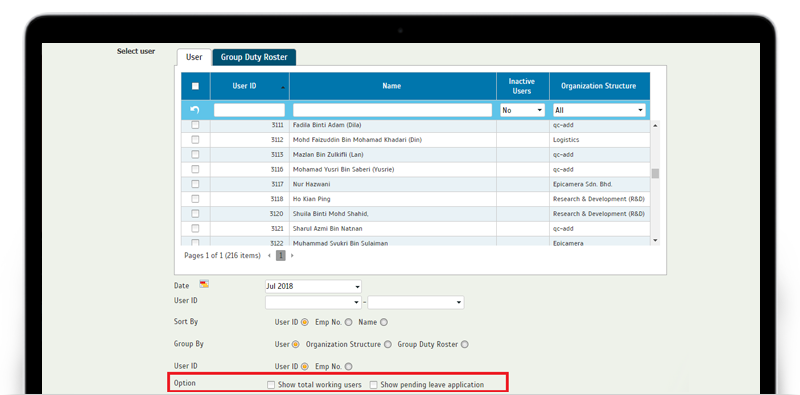This screenshot has height=395, width=800.
Task: Open the first User ID range dropdown
Action: tap(313, 302)
